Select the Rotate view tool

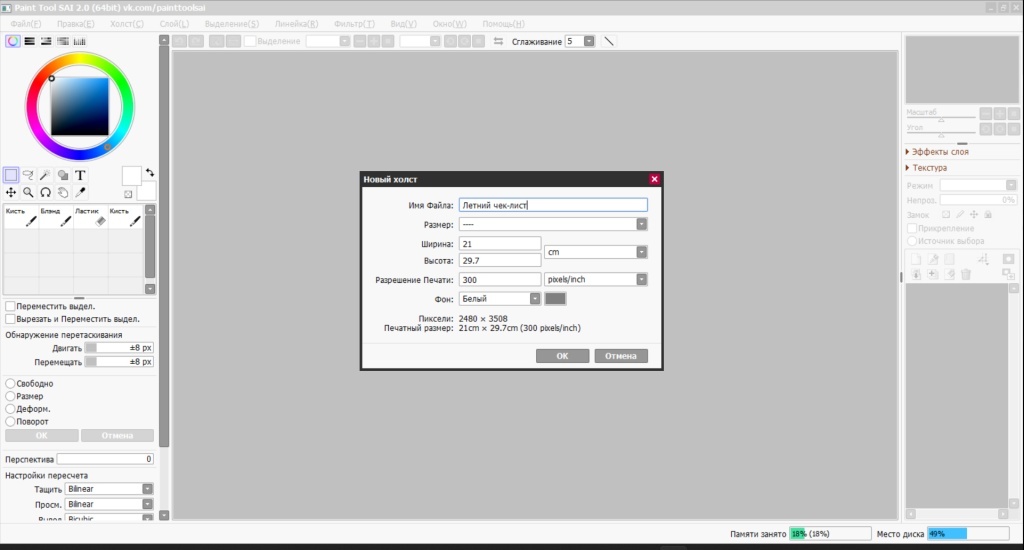pos(45,192)
